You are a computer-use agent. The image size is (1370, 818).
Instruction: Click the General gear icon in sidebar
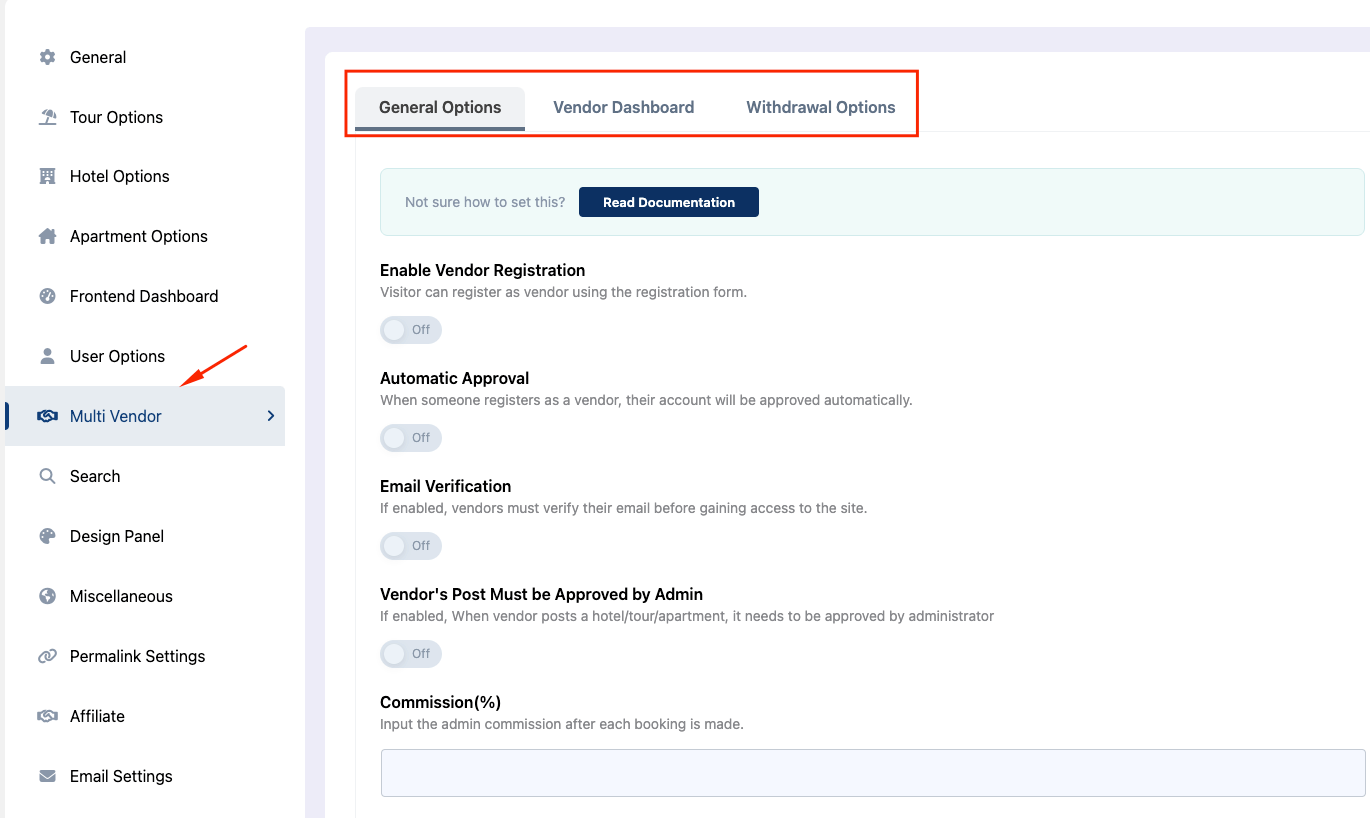47,57
